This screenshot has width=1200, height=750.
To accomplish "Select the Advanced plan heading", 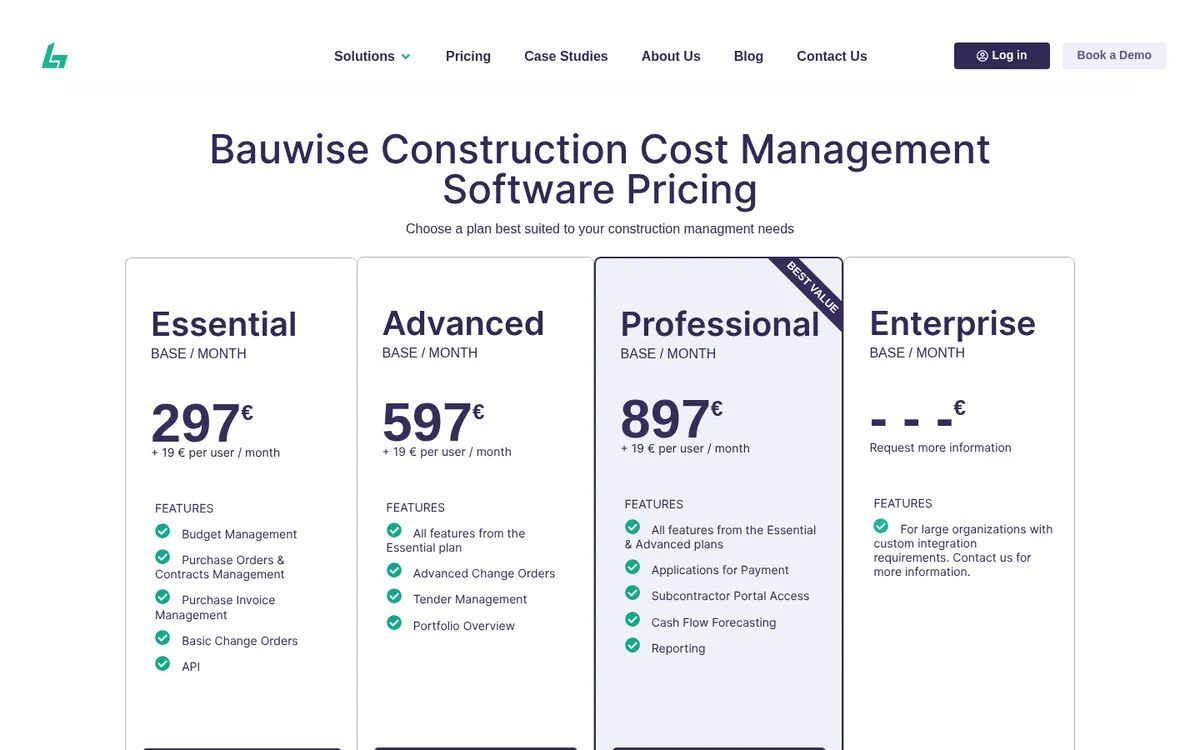I will click(463, 323).
